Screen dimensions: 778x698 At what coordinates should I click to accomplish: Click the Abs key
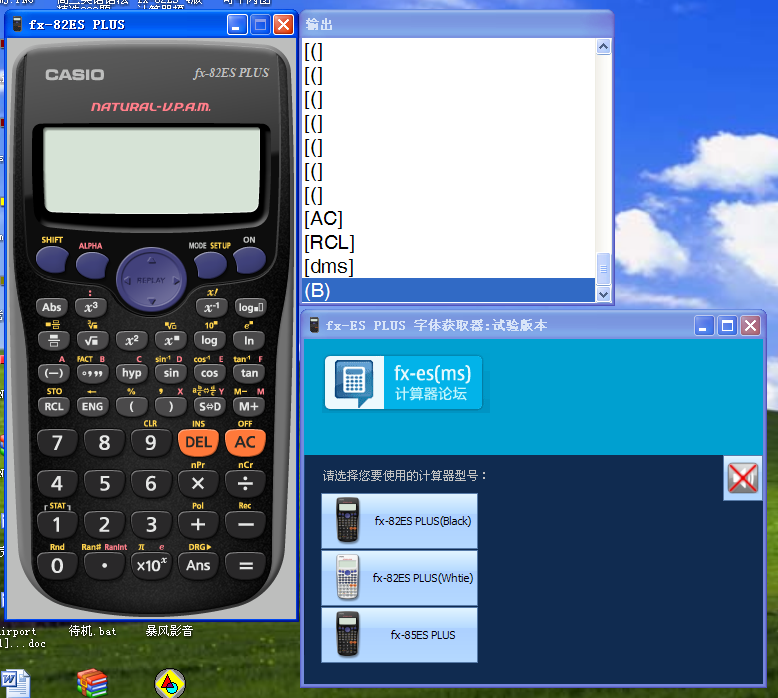pyautogui.click(x=52, y=307)
